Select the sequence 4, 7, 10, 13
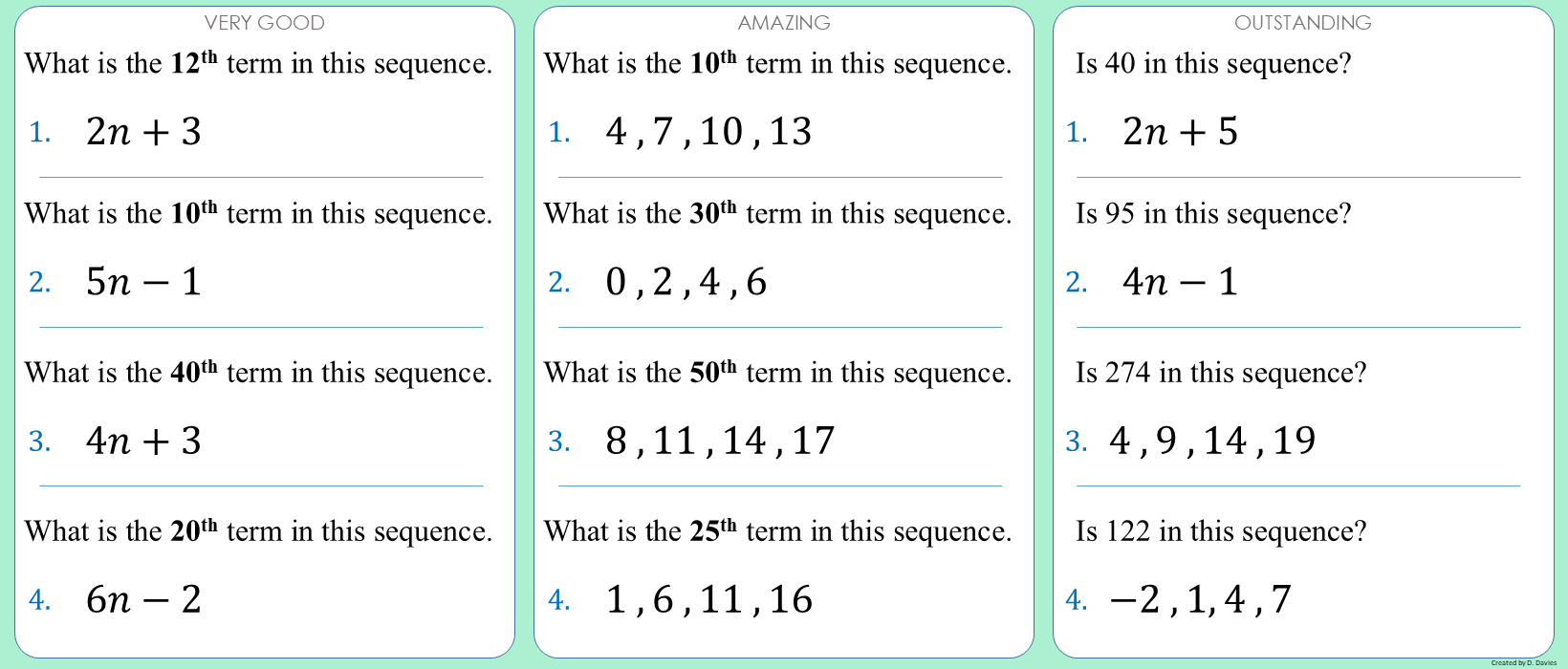The height and width of the screenshot is (669, 1568). point(708,132)
